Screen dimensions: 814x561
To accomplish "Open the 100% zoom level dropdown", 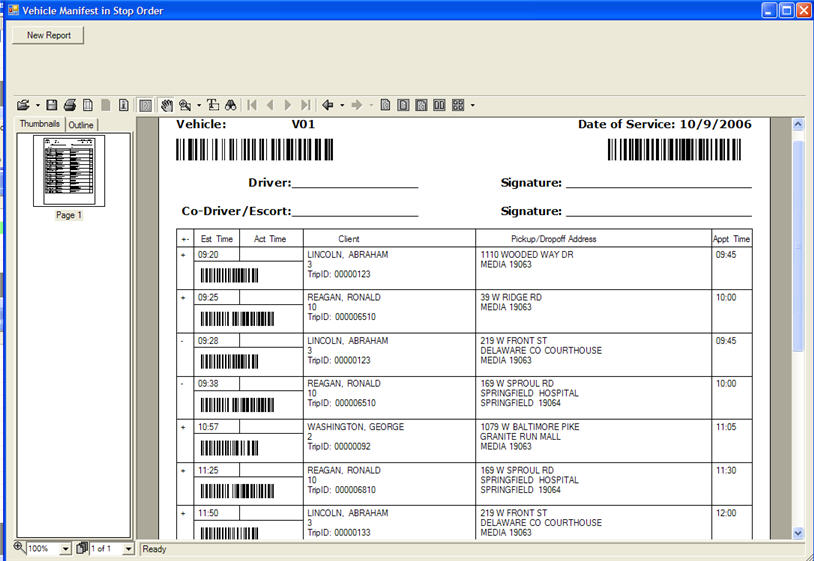I will pyautogui.click(x=65, y=549).
